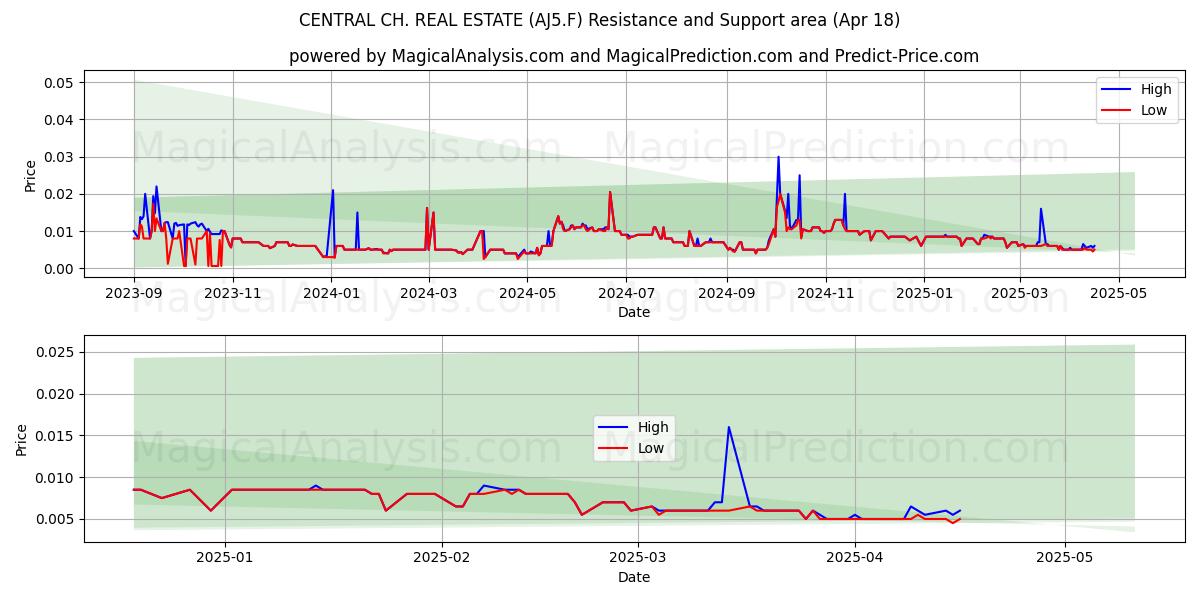Click the '2024-07' tick label
This screenshot has height=600, width=1200.
coord(626,293)
